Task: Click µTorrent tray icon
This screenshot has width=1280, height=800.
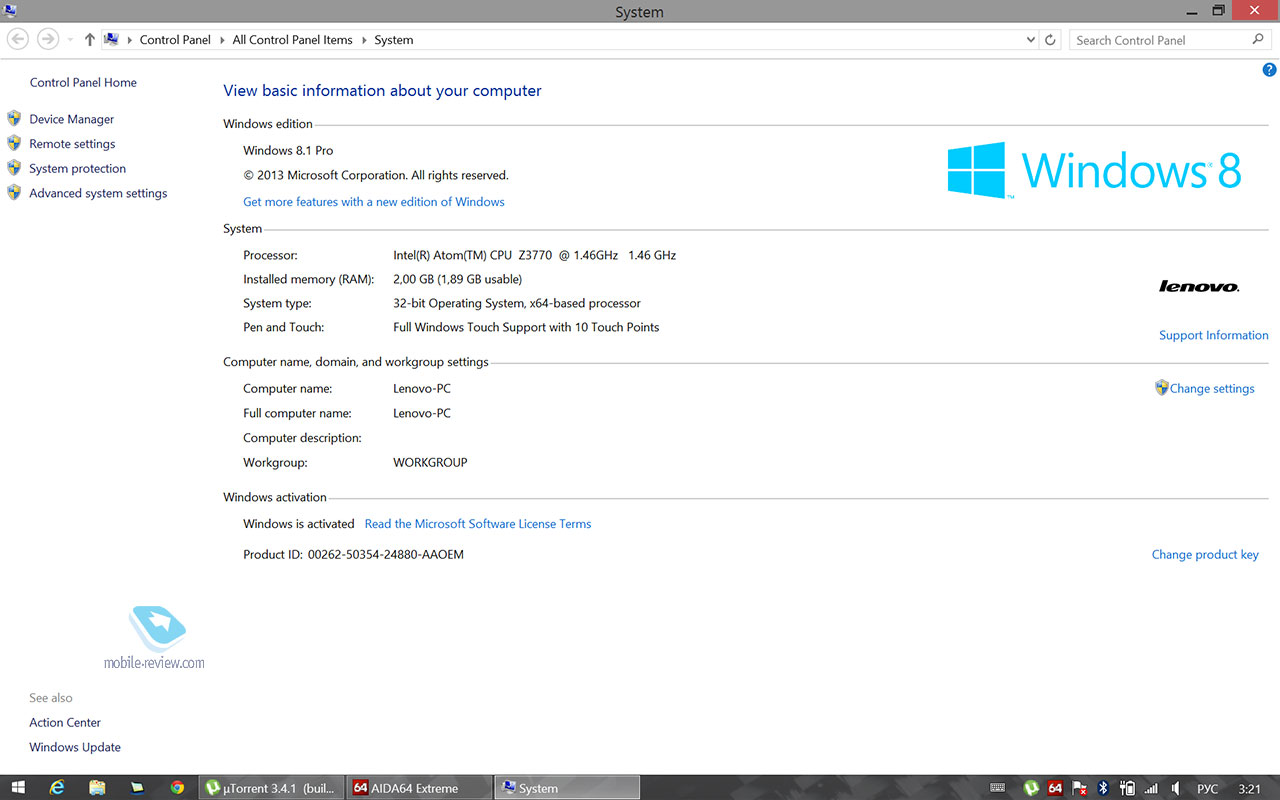Action: [1031, 788]
